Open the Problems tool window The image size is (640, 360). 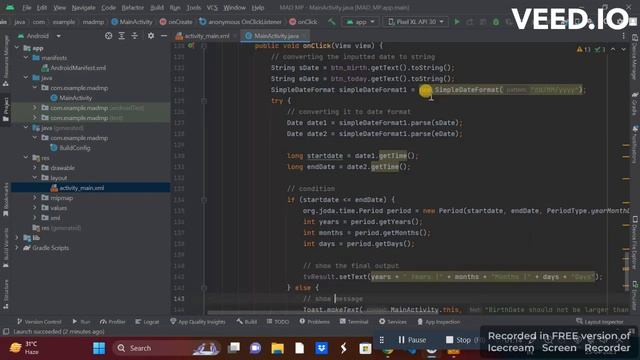click(x=315, y=322)
